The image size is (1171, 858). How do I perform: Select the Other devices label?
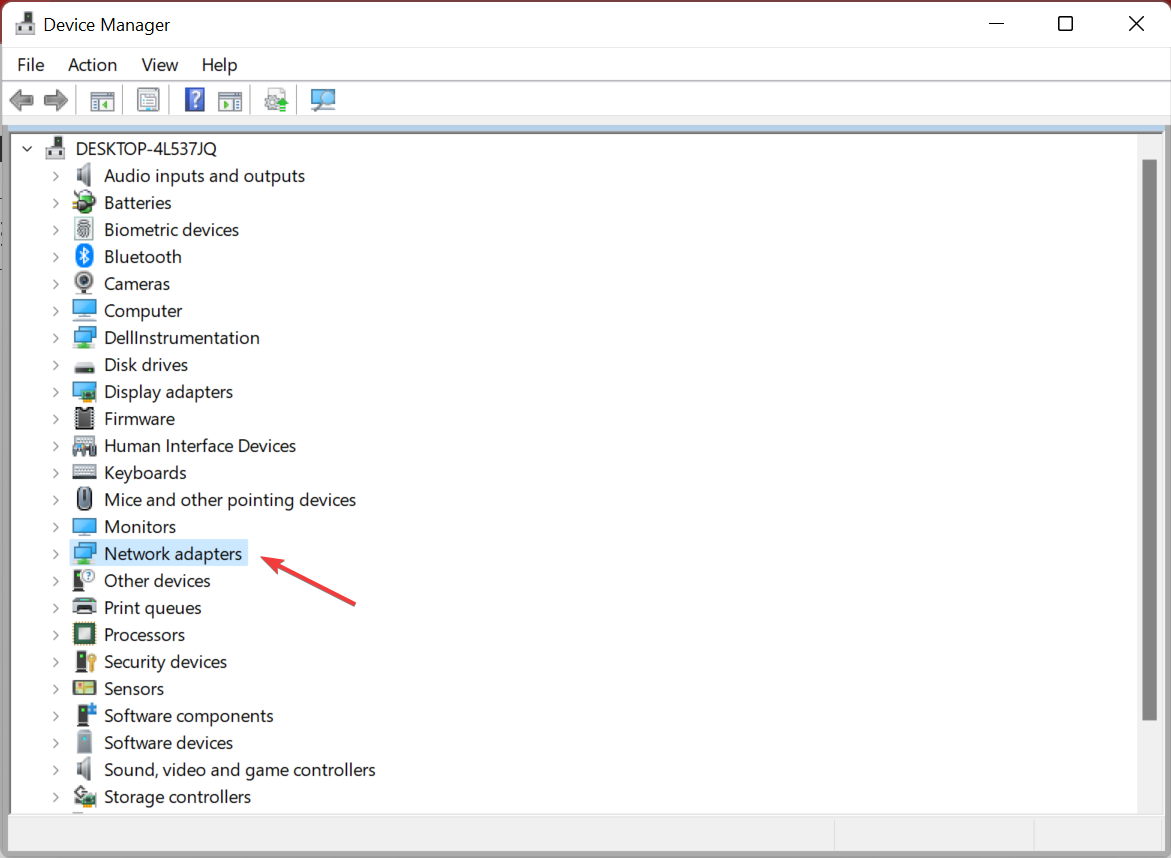pos(158,580)
